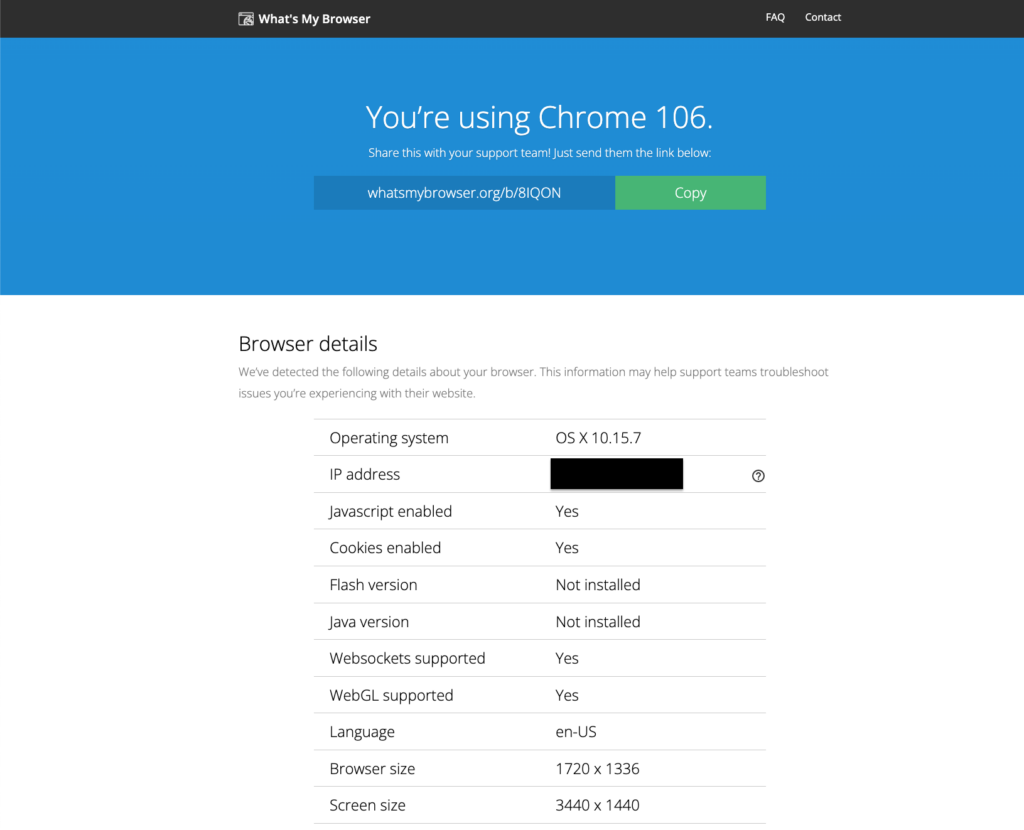1024x830 pixels.
Task: Click the "Share this with your support team!" text
Action: (x=459, y=153)
